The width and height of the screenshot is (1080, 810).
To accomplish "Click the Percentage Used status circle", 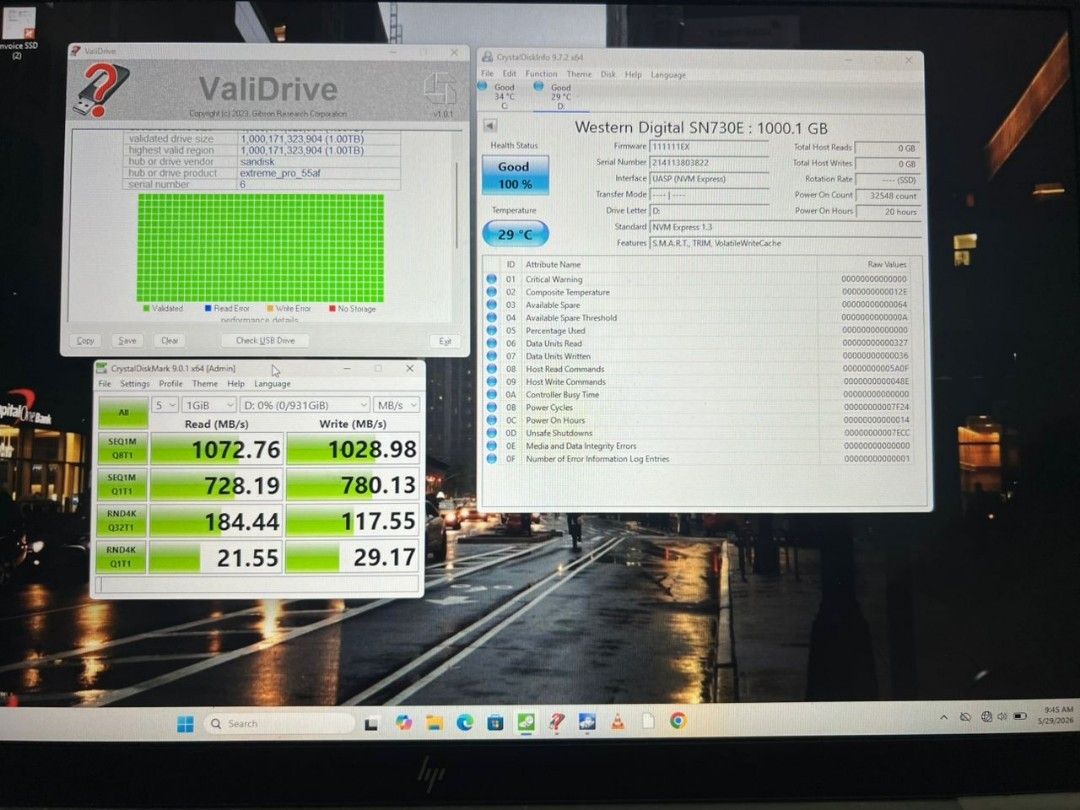I will coord(491,331).
